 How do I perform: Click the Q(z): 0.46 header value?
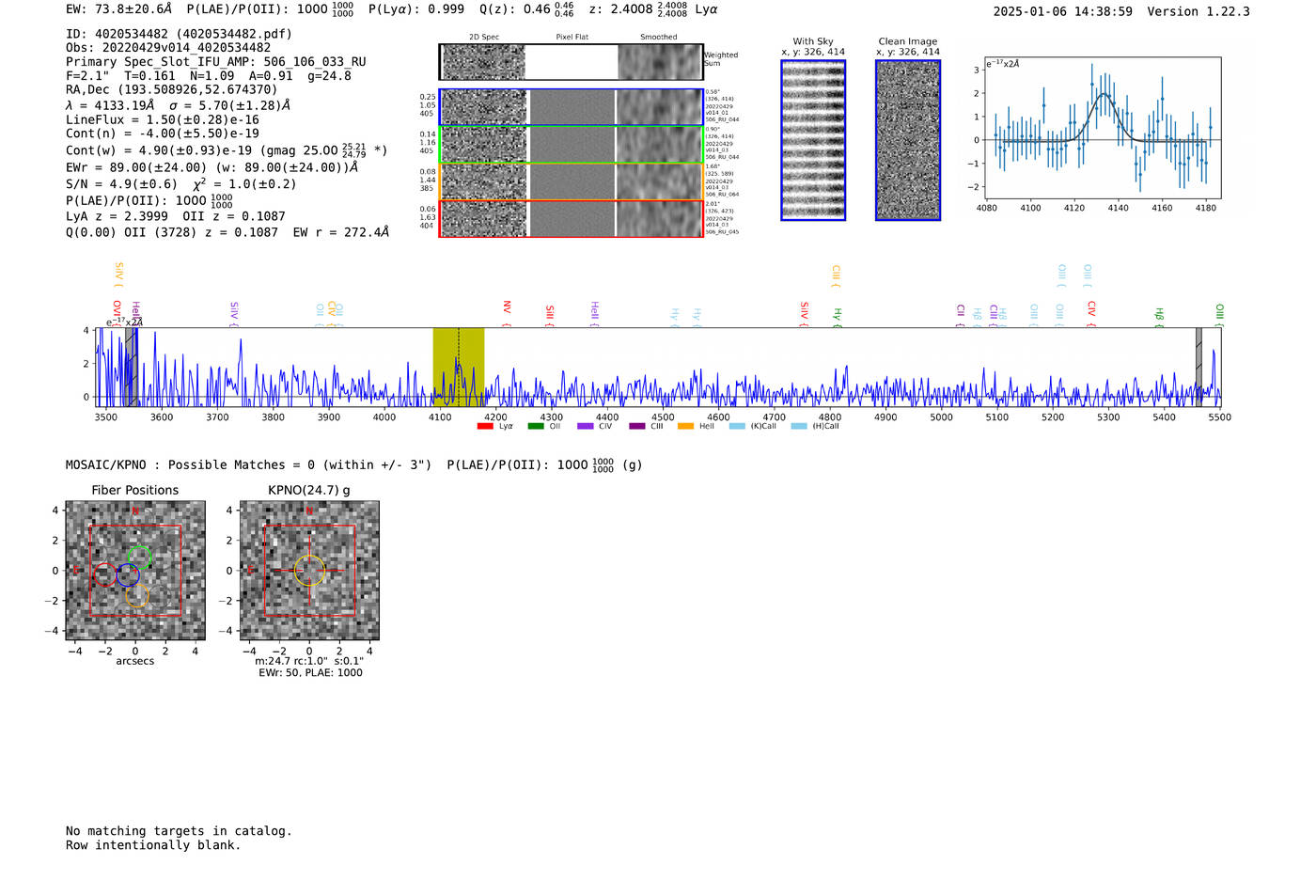coord(526,9)
